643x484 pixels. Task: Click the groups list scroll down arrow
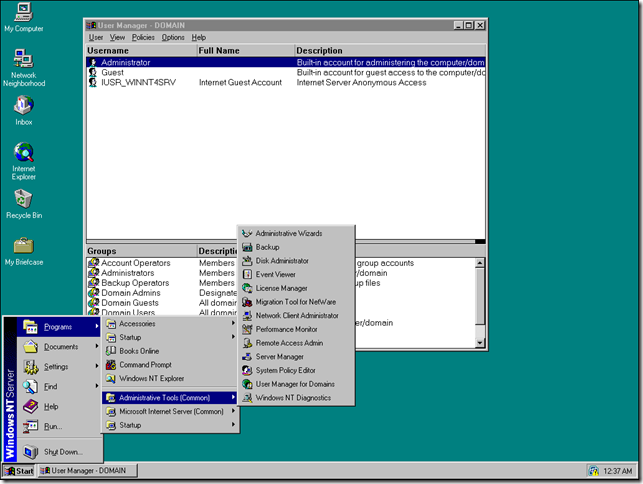480,342
